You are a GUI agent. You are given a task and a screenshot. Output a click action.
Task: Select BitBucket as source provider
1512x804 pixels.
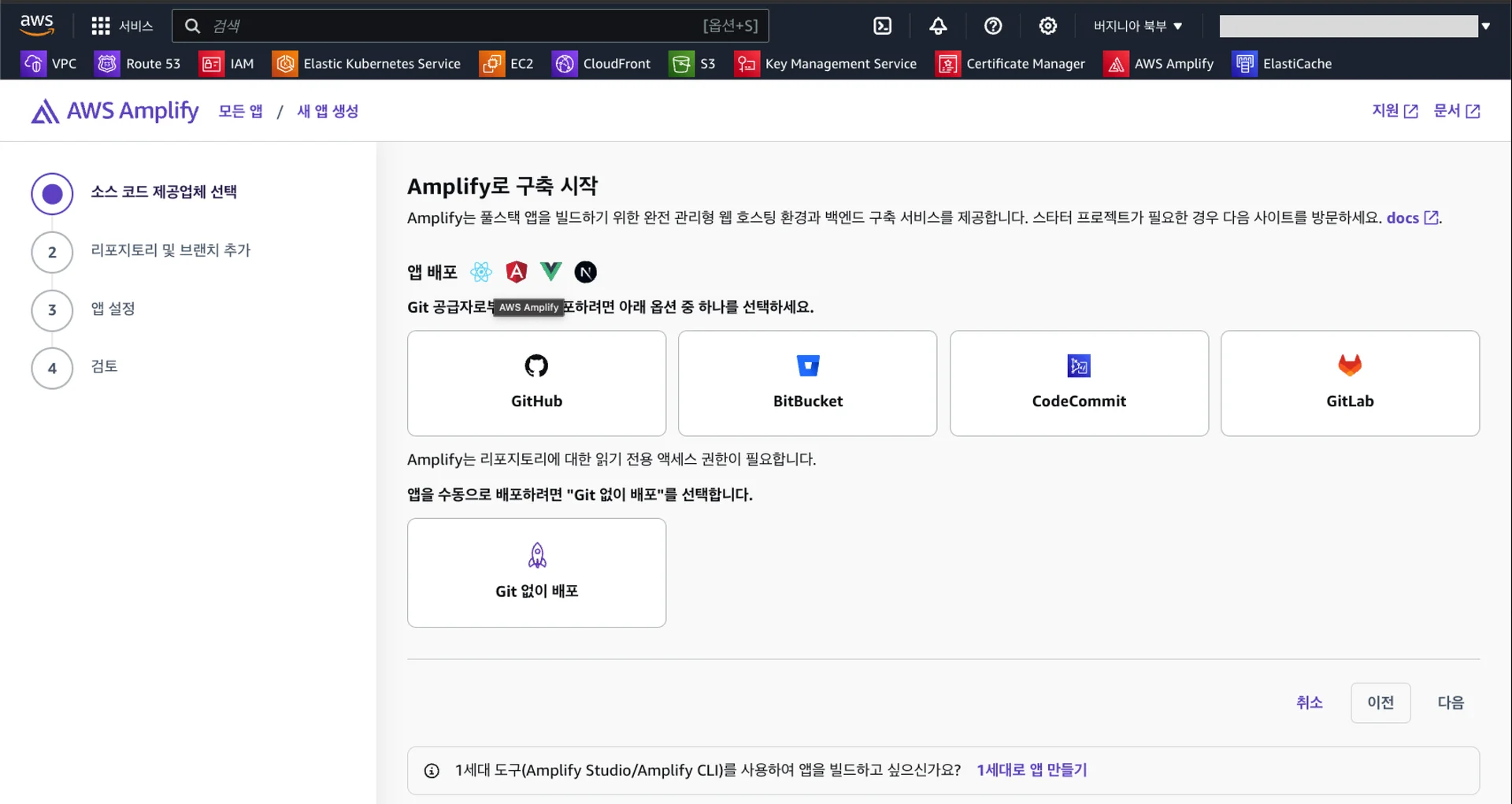coord(807,383)
